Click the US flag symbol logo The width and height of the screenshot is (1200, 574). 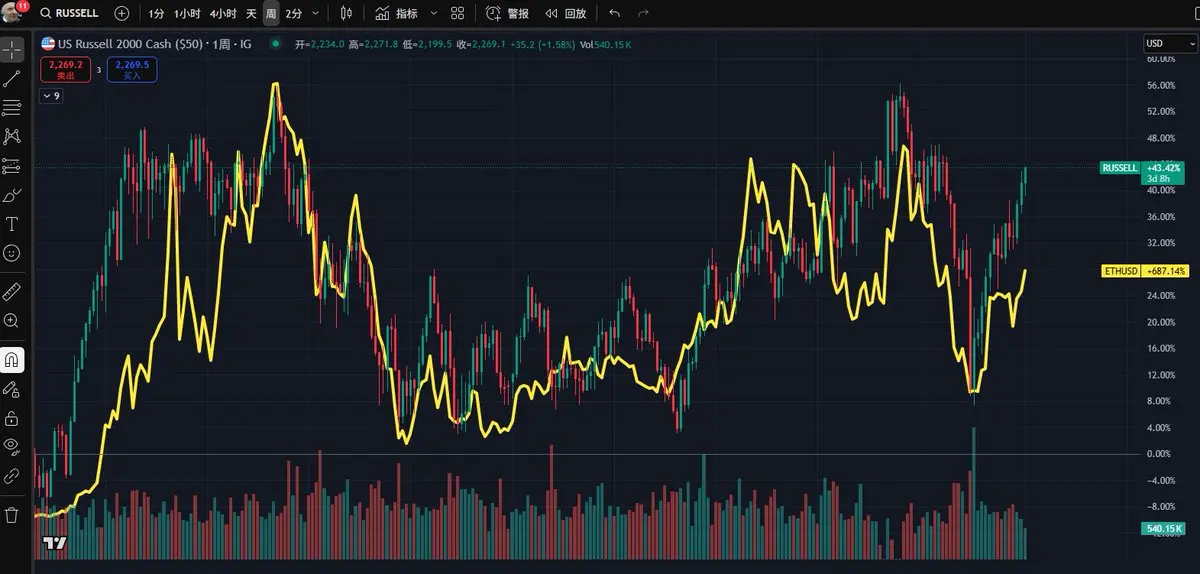[x=48, y=44]
